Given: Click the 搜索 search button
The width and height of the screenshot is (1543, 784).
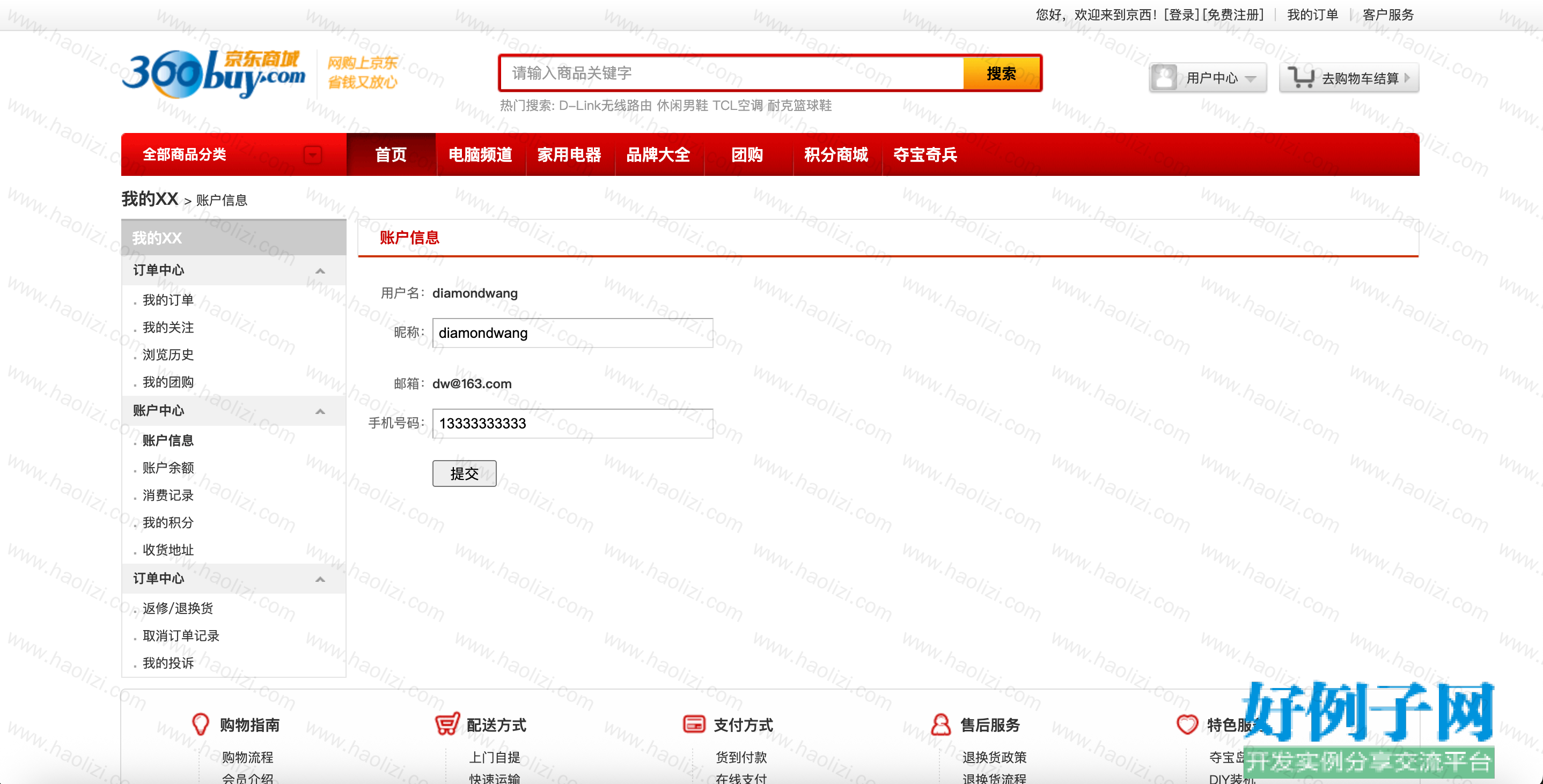Looking at the screenshot, I should point(1001,73).
